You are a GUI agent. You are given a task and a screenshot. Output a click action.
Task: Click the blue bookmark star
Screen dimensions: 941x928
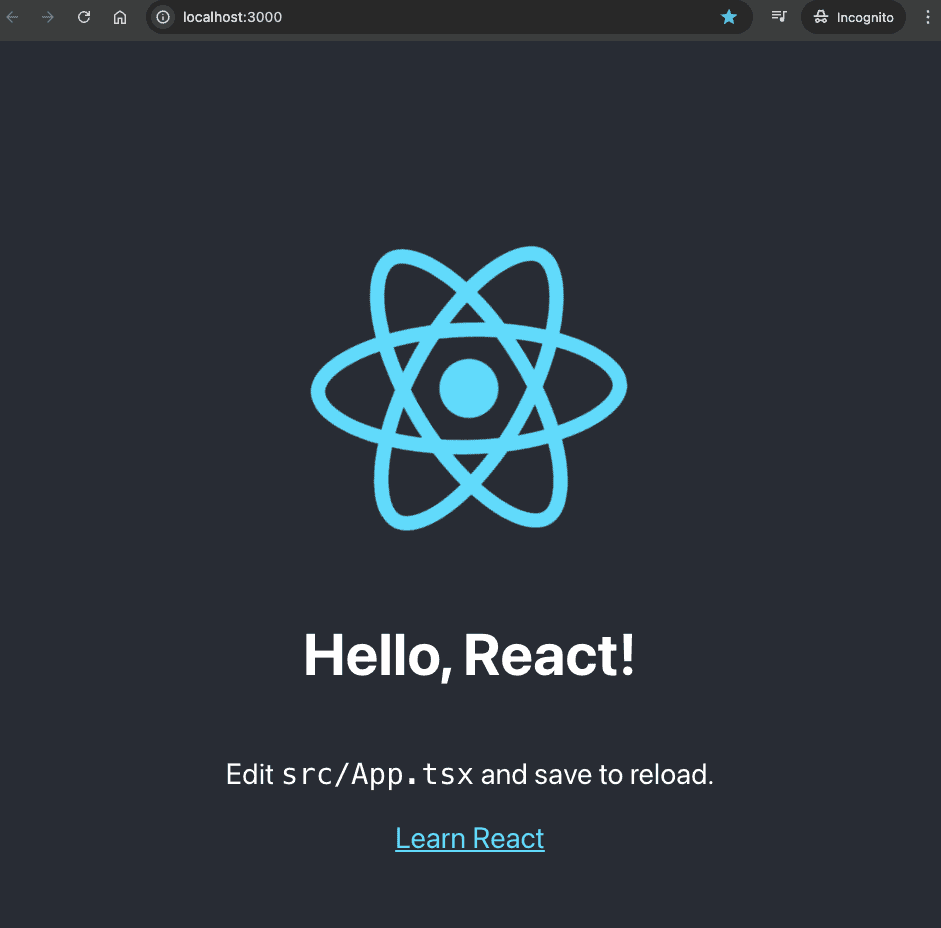click(729, 17)
